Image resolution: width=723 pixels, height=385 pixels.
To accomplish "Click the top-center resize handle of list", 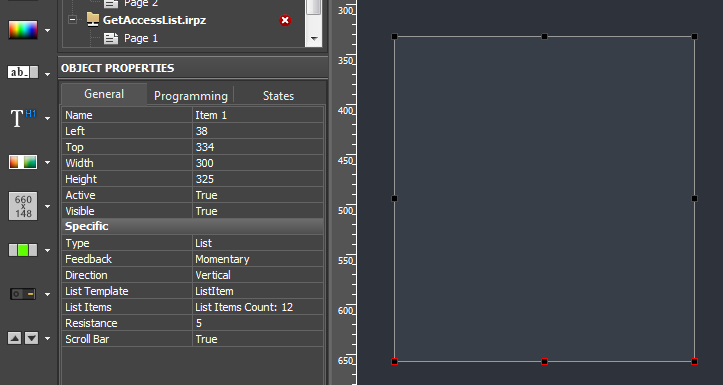I will [x=544, y=36].
